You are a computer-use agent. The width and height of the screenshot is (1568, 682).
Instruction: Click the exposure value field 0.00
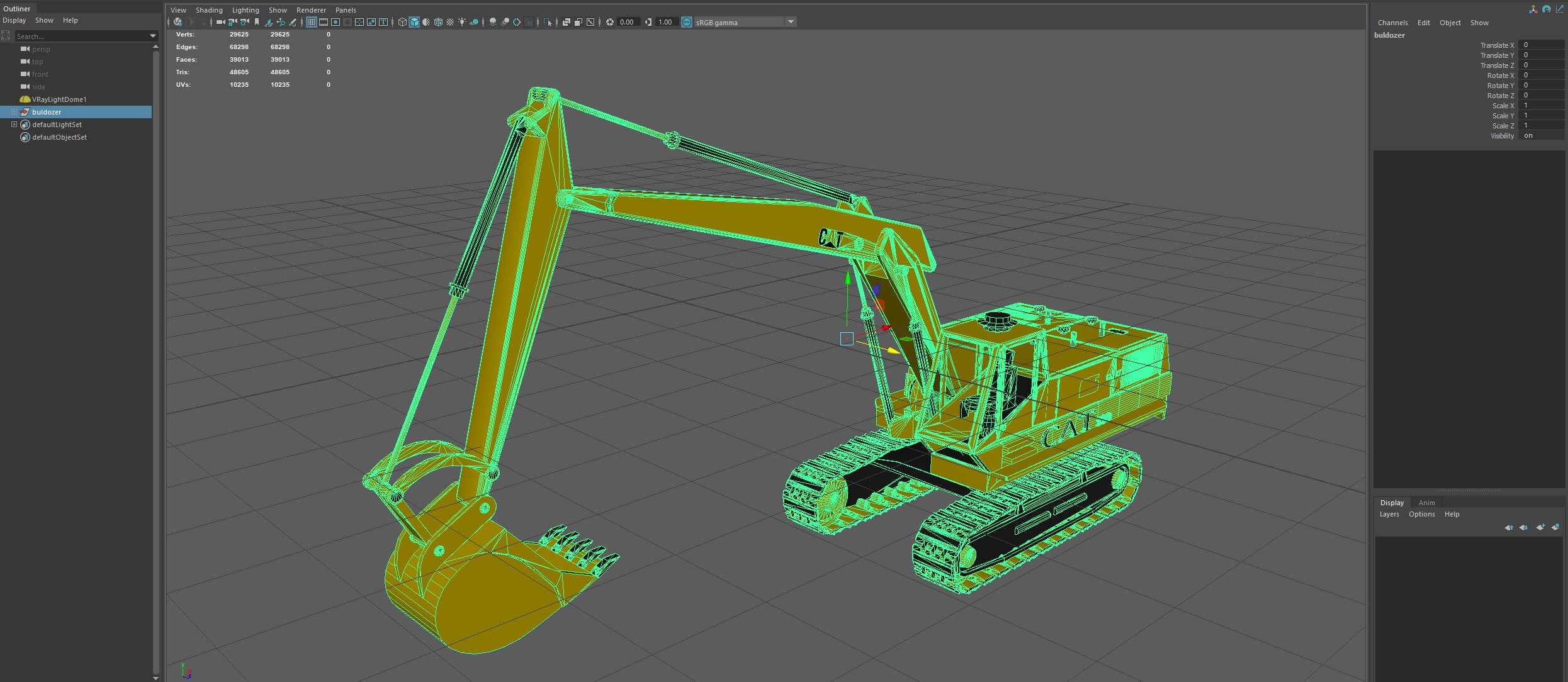(x=628, y=22)
